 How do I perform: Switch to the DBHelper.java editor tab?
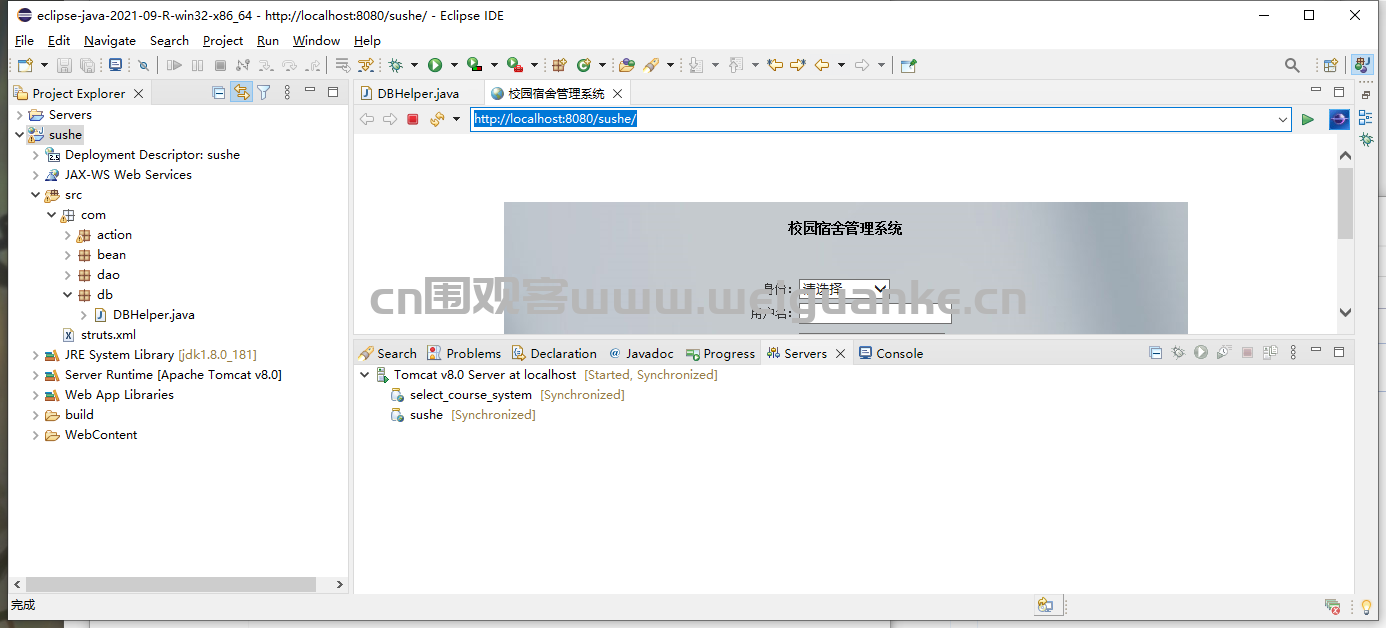click(418, 93)
